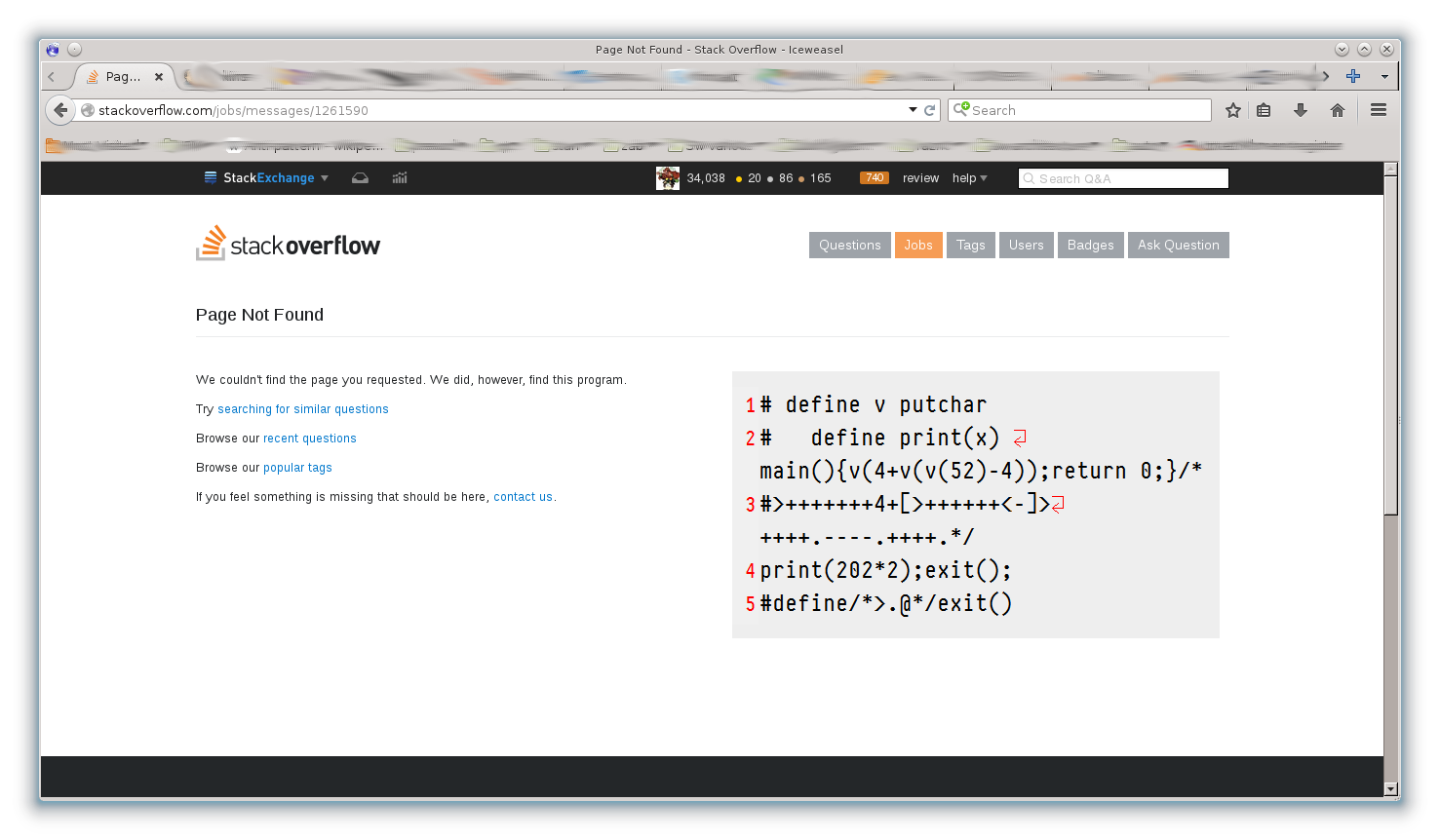This screenshot has width=1440, height=840.
Task: Click the page scrollbar up arrow
Action: (1391, 170)
